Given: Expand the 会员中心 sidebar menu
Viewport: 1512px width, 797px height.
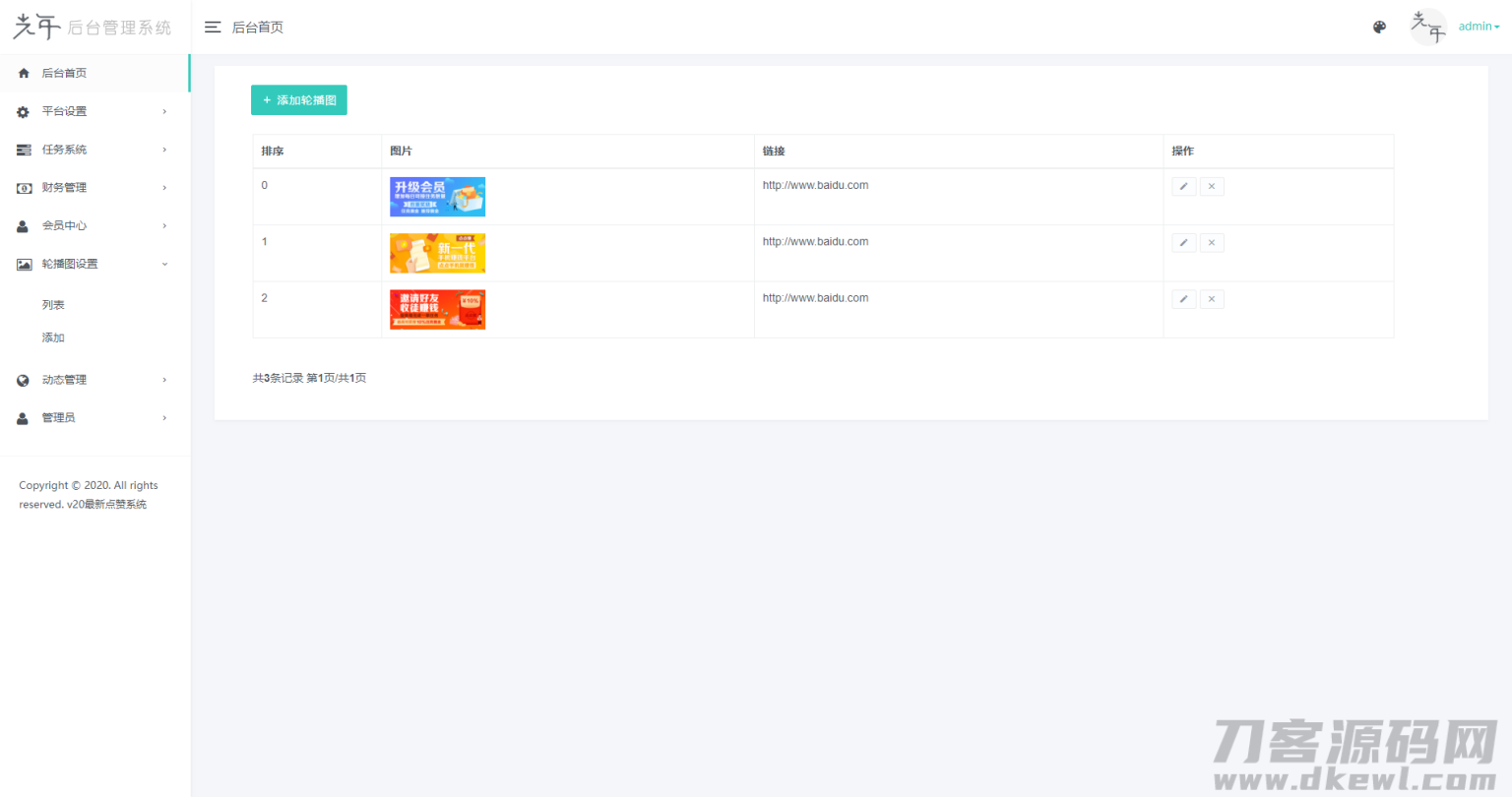Looking at the screenshot, I should (x=94, y=225).
